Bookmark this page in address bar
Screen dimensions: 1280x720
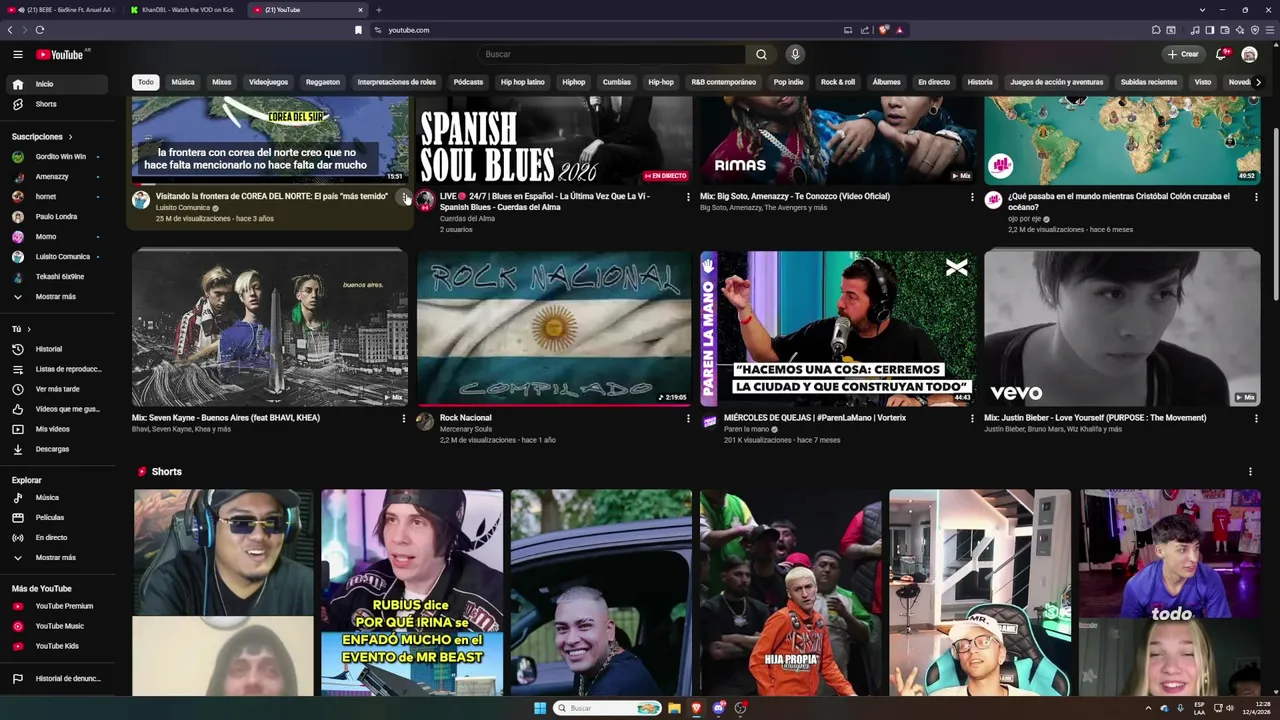pos(359,30)
